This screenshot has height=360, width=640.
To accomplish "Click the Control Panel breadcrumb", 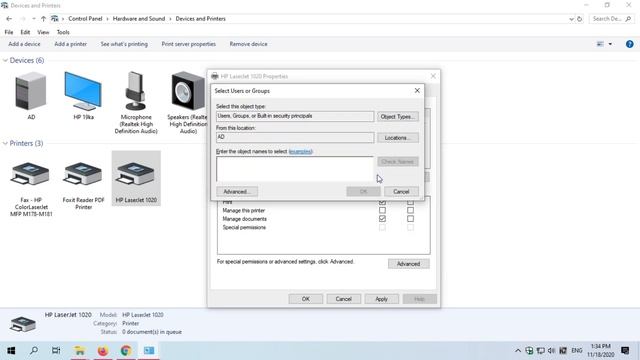I will 85,19.
